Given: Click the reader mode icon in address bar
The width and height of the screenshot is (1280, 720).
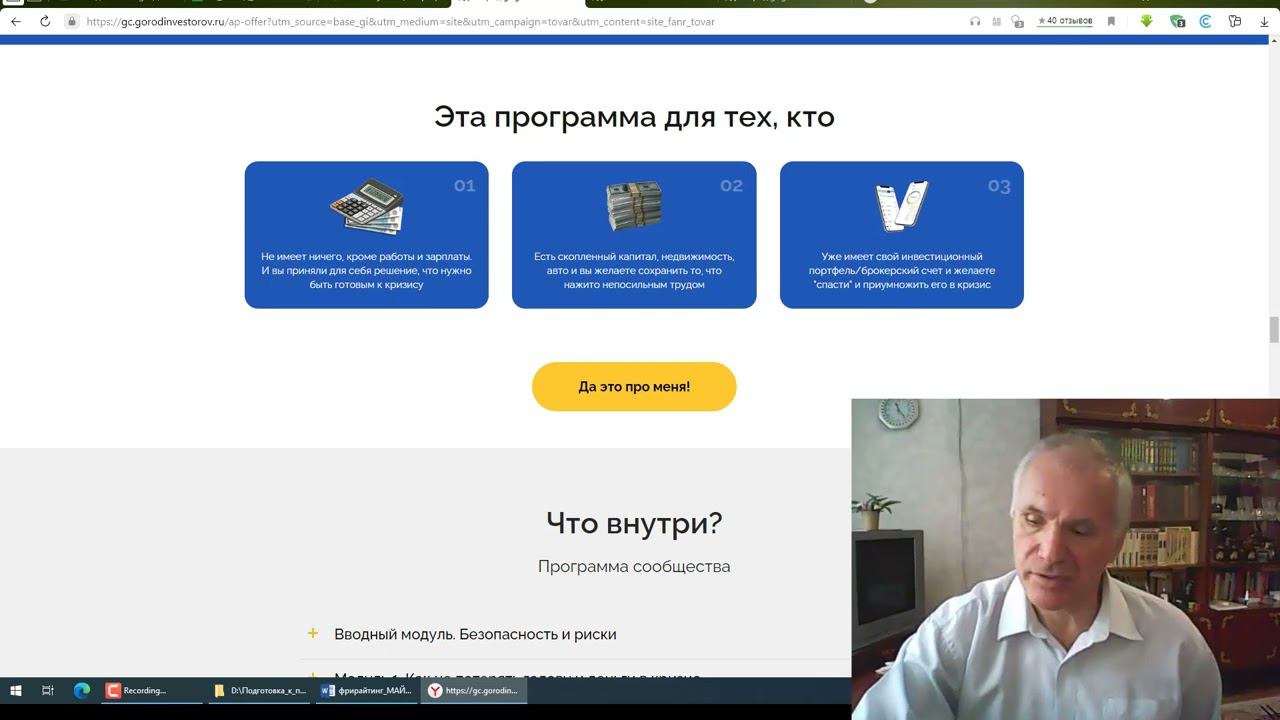Looking at the screenshot, I should (x=996, y=21).
